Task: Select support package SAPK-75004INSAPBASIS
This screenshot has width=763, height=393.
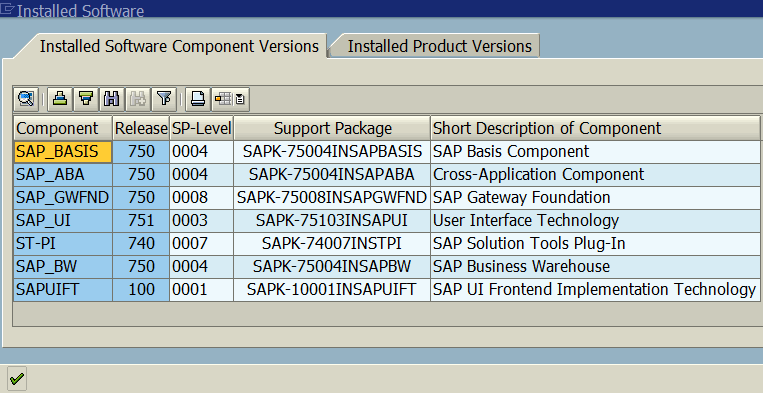Action: coord(332,151)
